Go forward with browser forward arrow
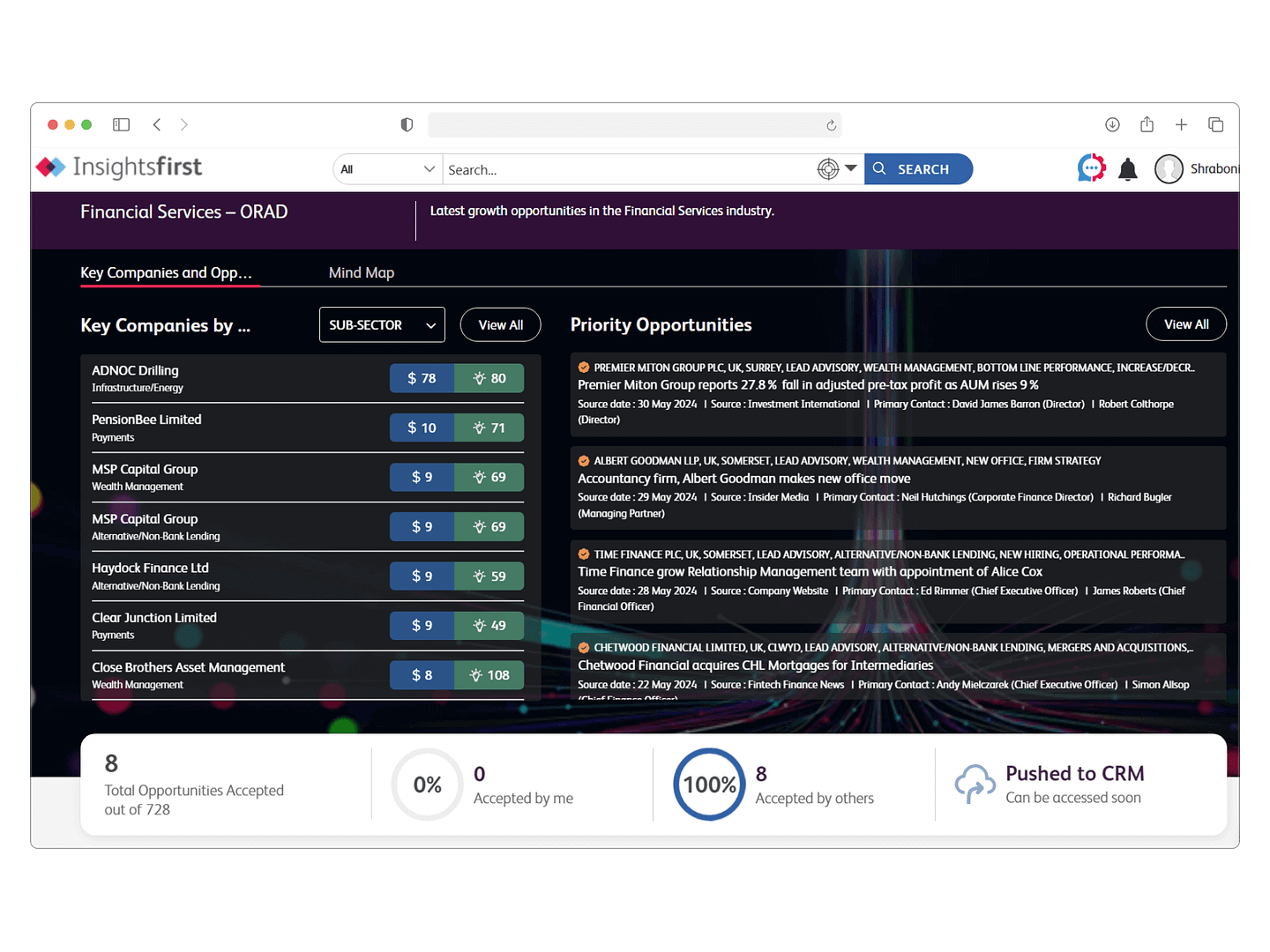Viewport: 1270px width, 952px height. pos(184,124)
